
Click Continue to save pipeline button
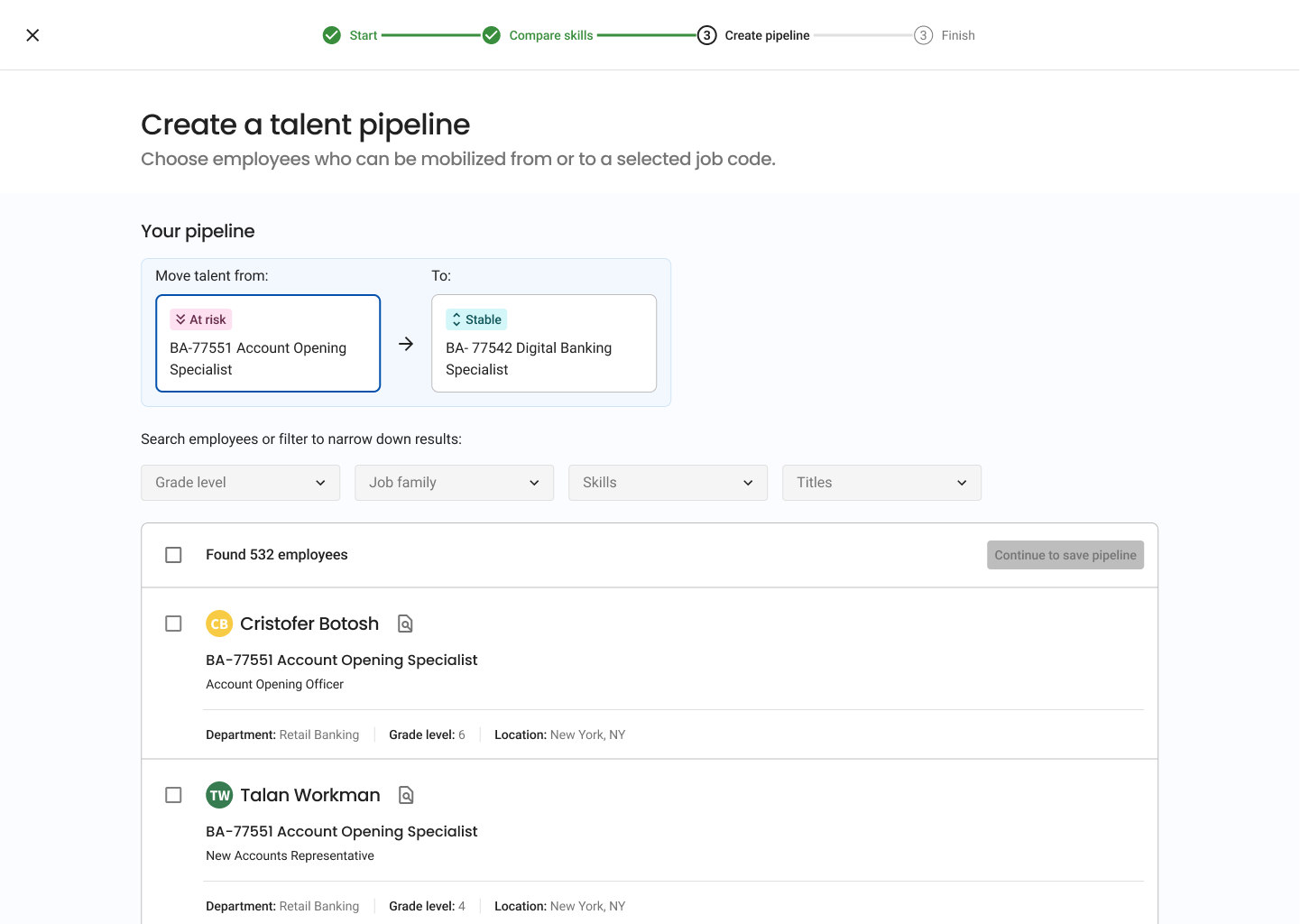tap(1065, 555)
